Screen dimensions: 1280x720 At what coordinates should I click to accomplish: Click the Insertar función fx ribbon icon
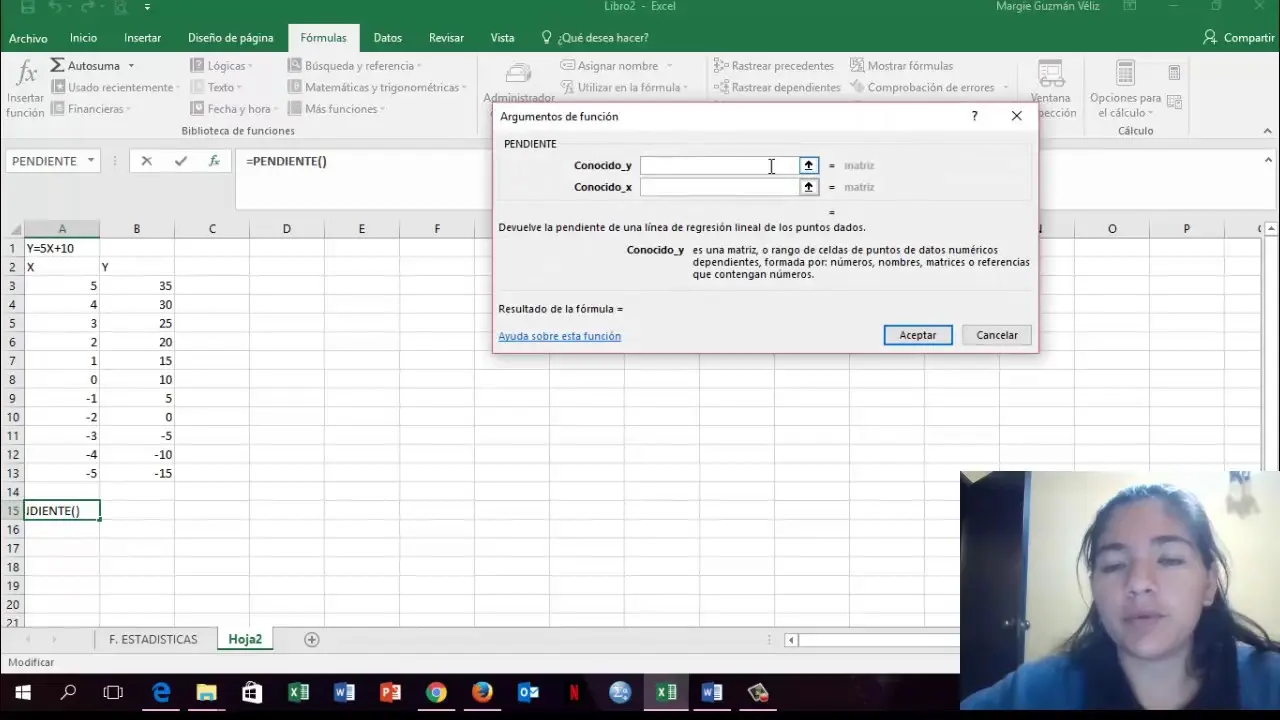point(26,88)
